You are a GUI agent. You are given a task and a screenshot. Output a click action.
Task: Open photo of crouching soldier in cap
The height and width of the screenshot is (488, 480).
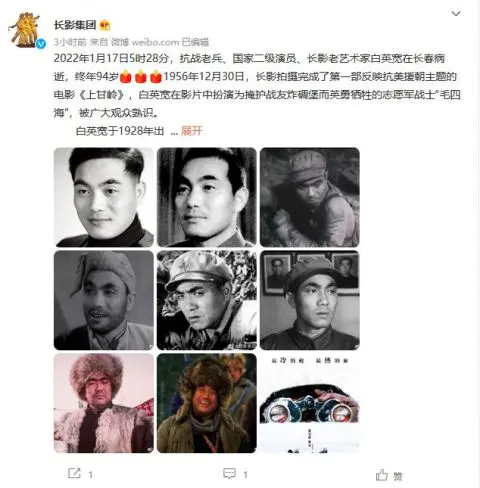coord(310,197)
